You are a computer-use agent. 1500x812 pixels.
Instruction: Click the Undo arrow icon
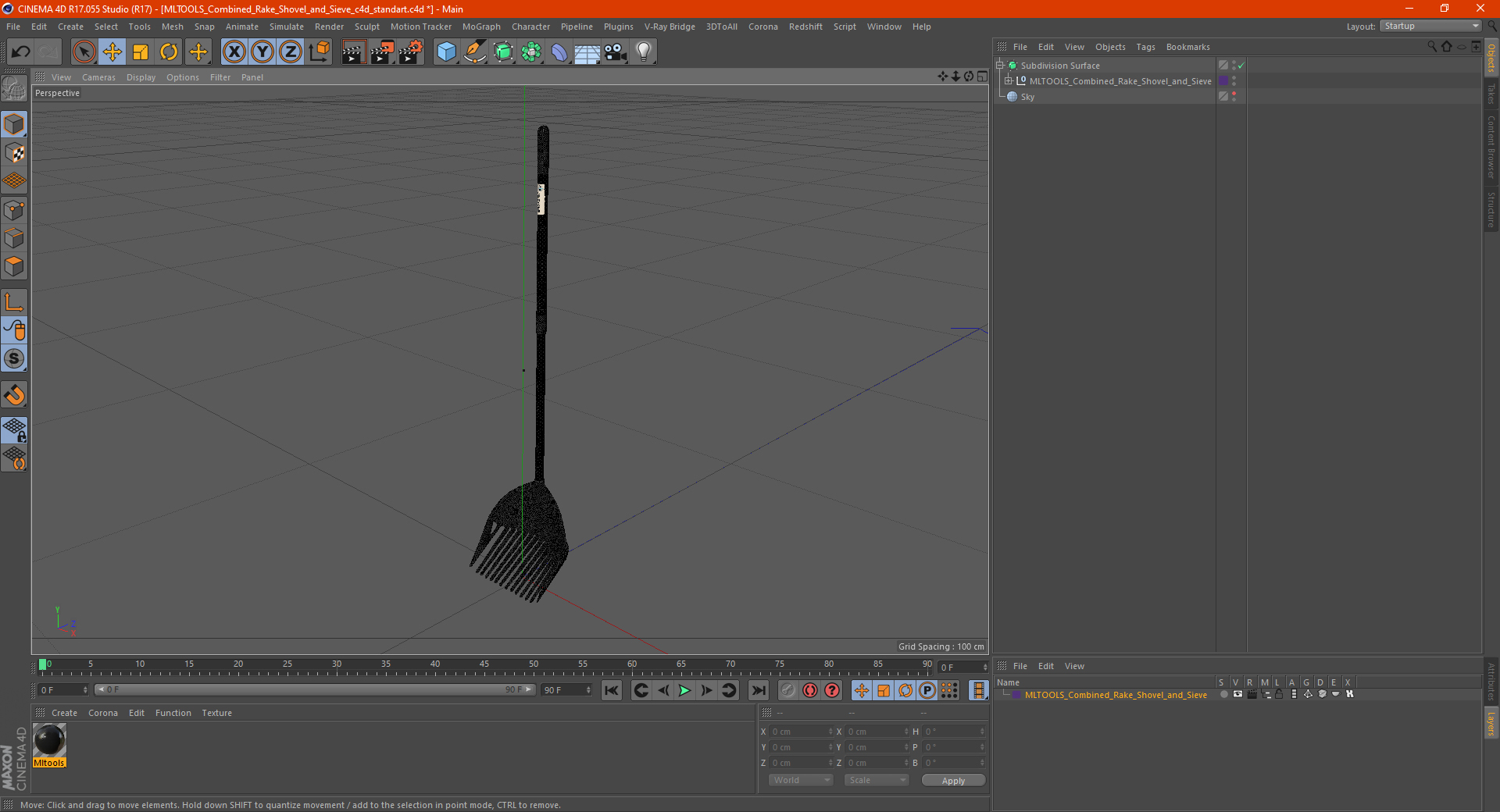point(21,52)
